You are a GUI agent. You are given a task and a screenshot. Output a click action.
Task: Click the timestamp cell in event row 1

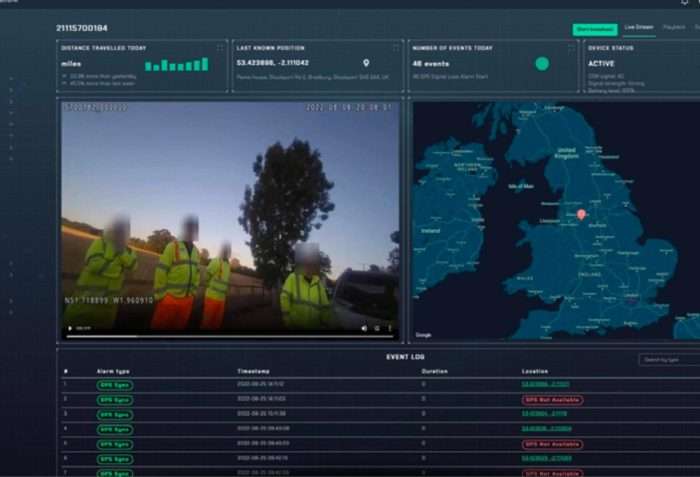tap(261, 384)
